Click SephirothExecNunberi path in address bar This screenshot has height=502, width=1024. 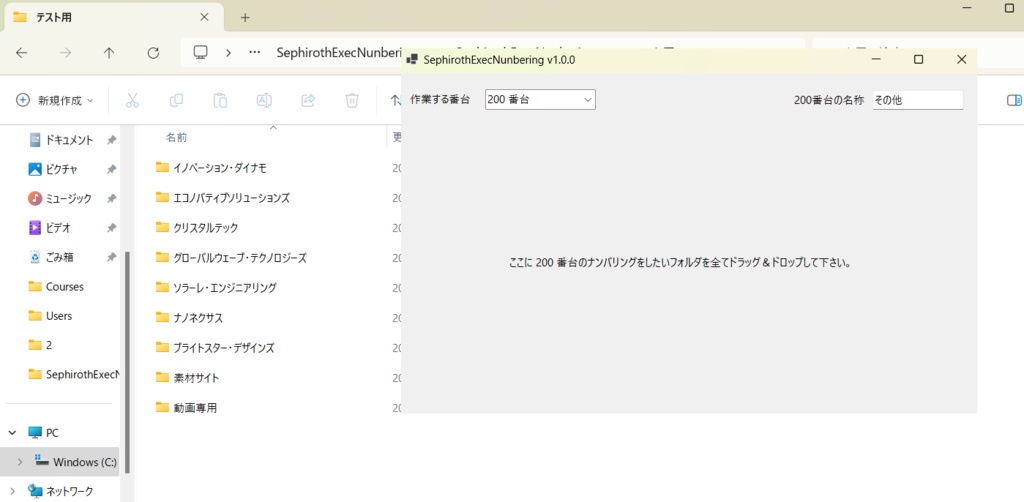340,53
